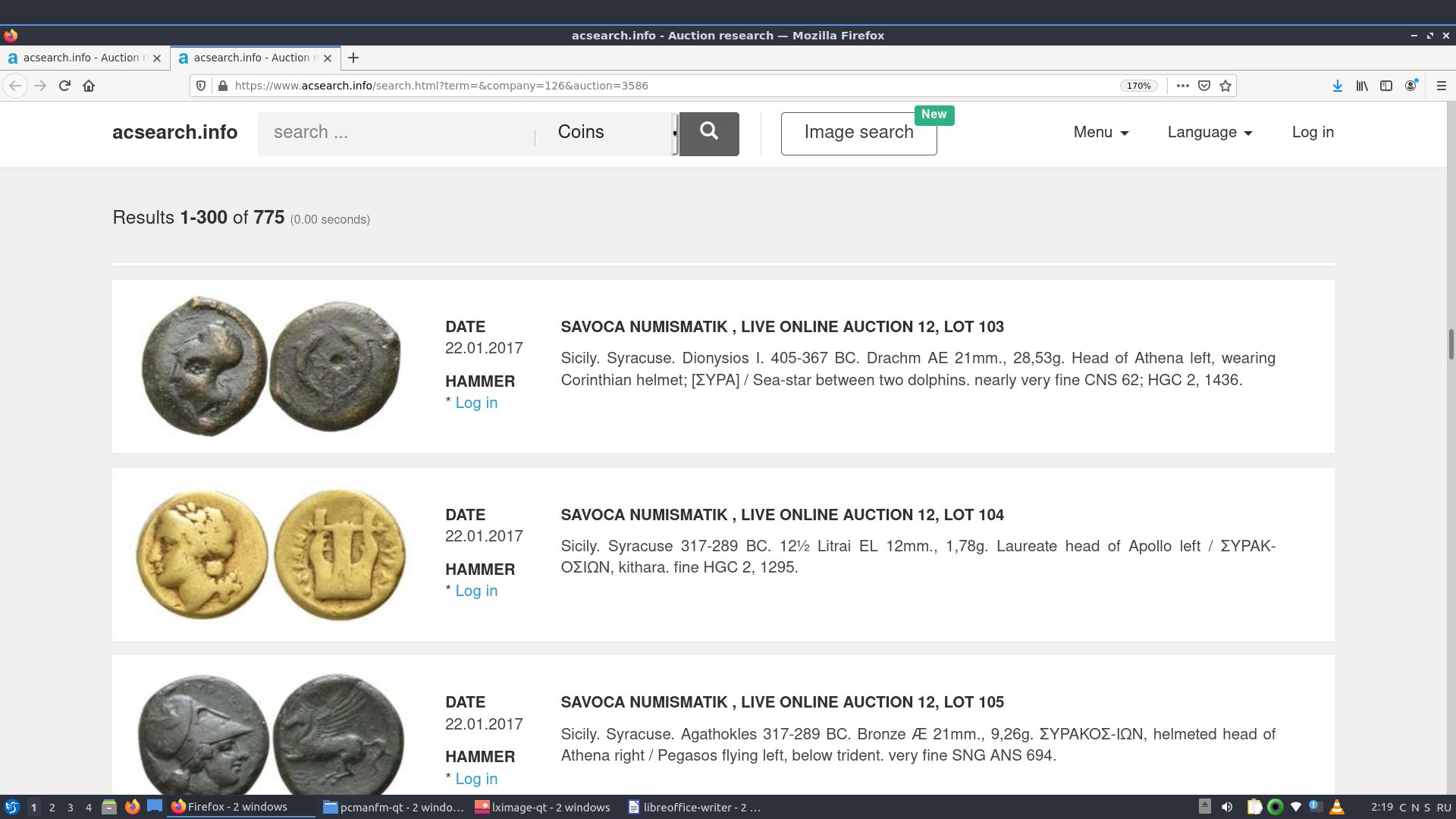1456x819 pixels.
Task: Toggle Firefox sidebar view
Action: coord(1386,86)
